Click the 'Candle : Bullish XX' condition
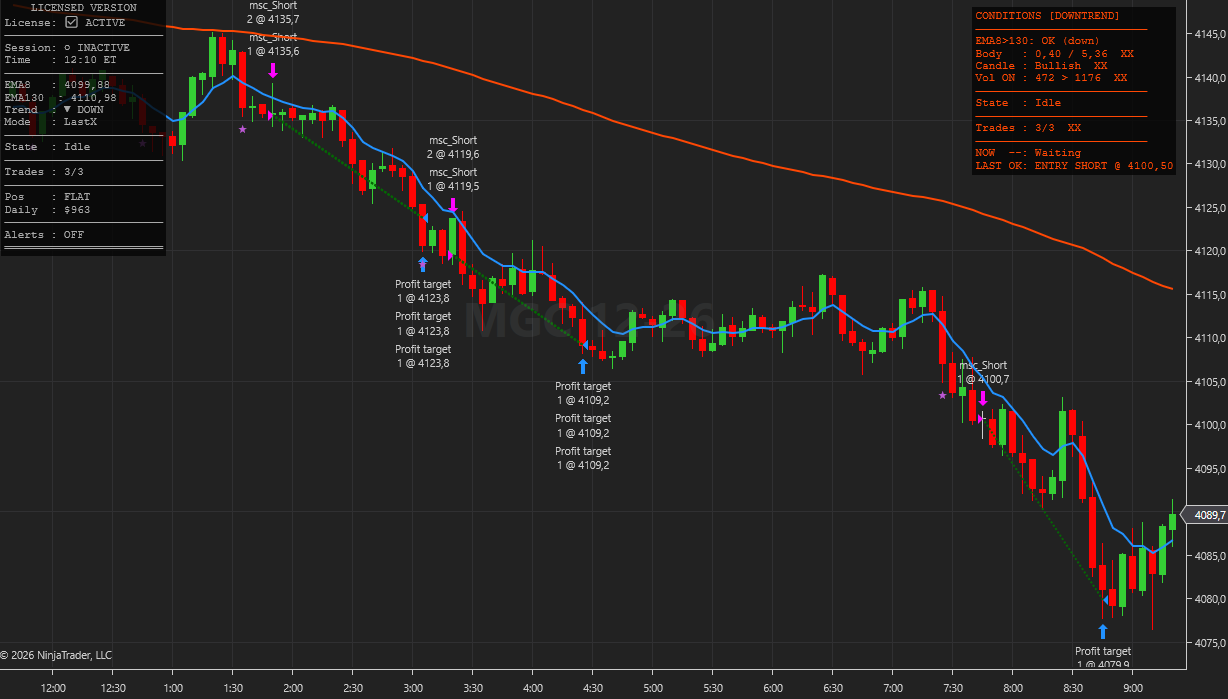This screenshot has height=699, width=1228. coord(1041,66)
